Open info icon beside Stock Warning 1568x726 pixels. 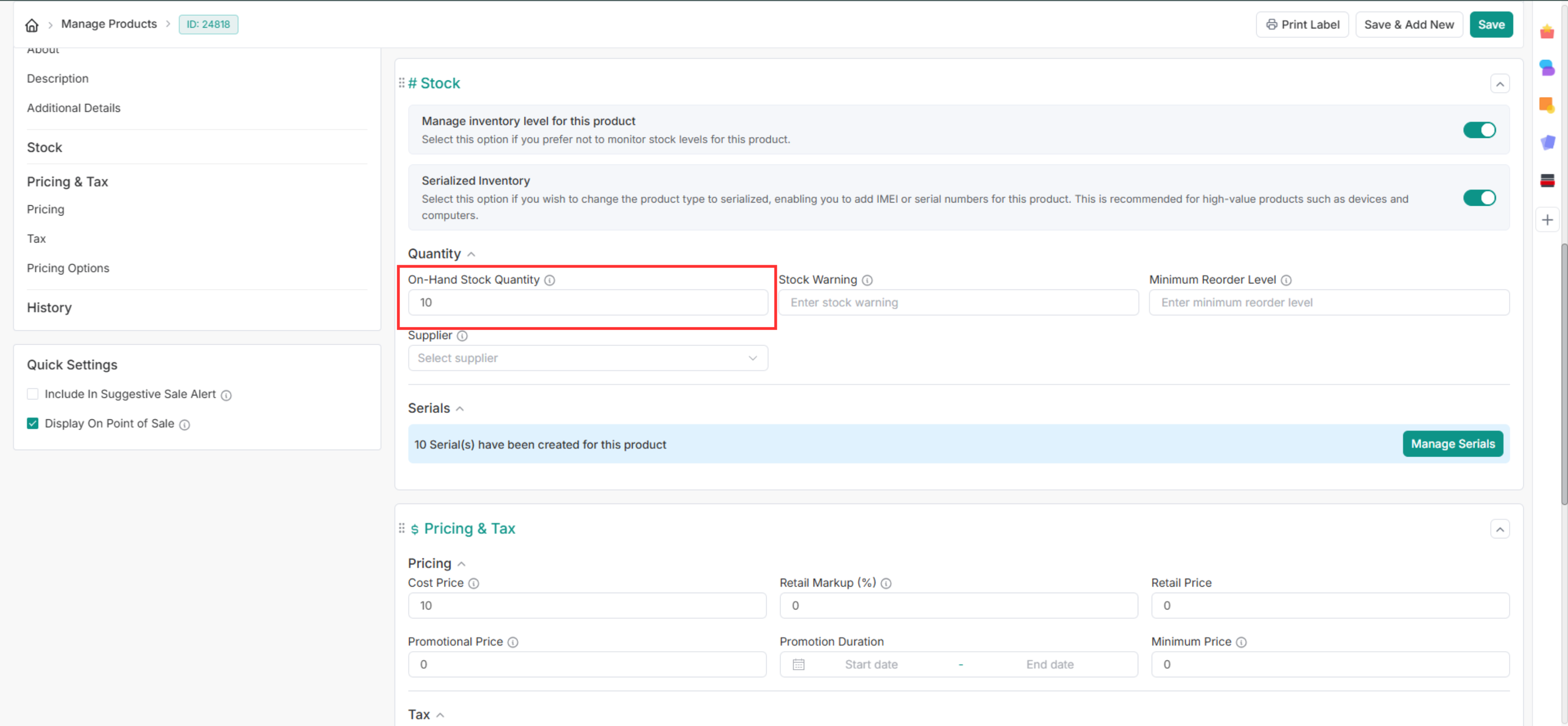coord(867,280)
